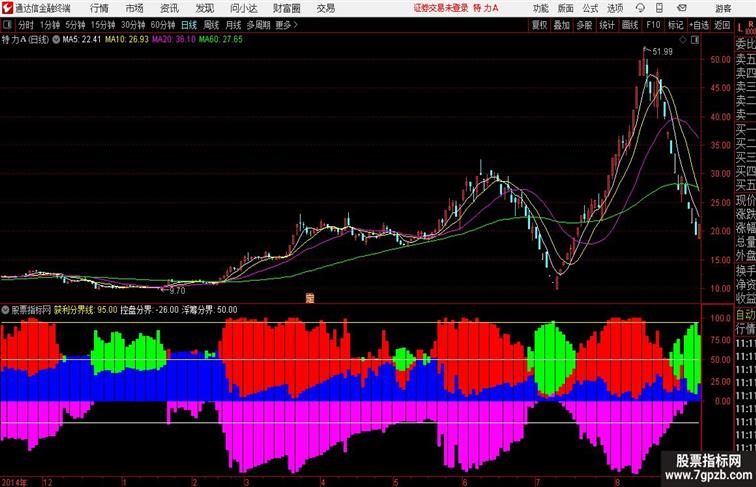Click the MA60: 27.65 value
This screenshot has height=487, width=756.
tap(221, 40)
